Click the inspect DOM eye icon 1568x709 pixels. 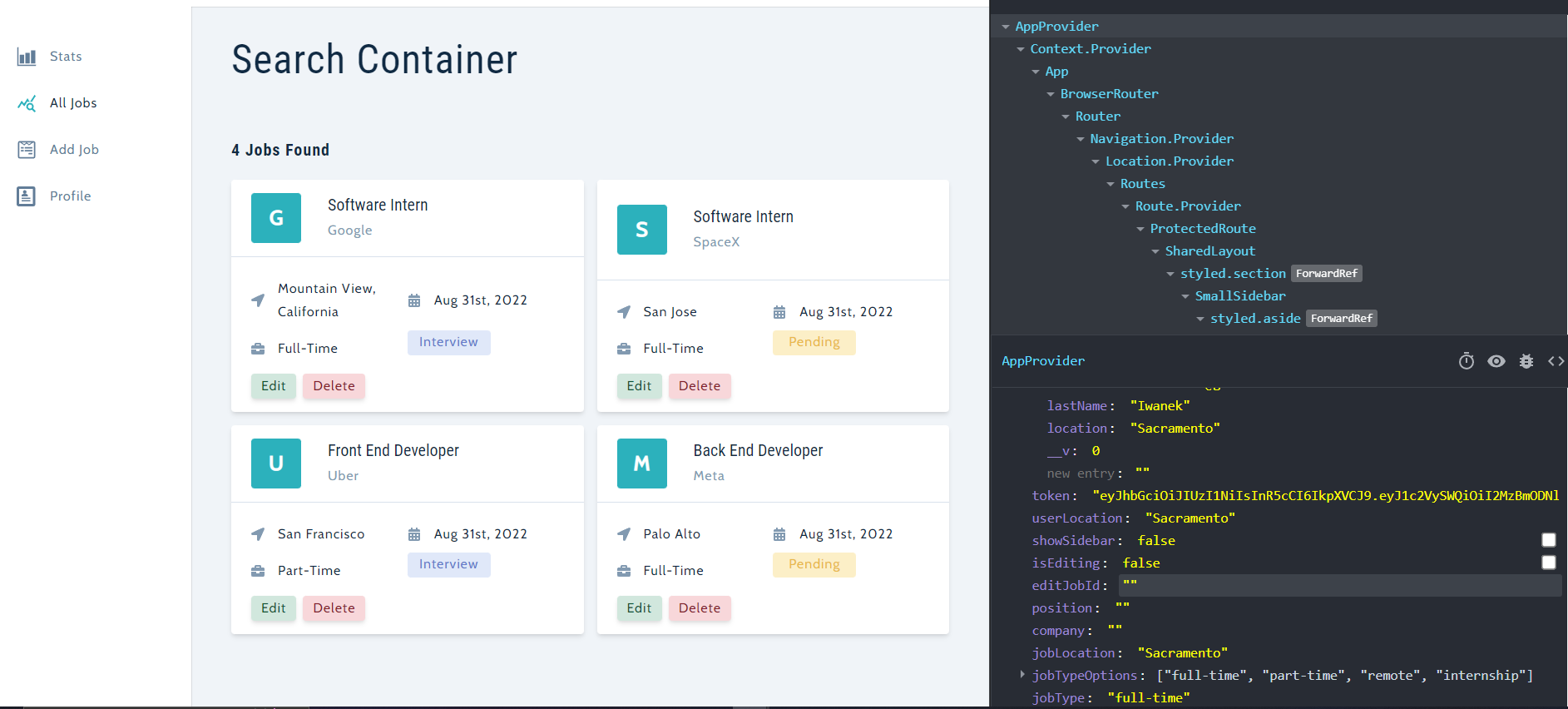[1496, 361]
